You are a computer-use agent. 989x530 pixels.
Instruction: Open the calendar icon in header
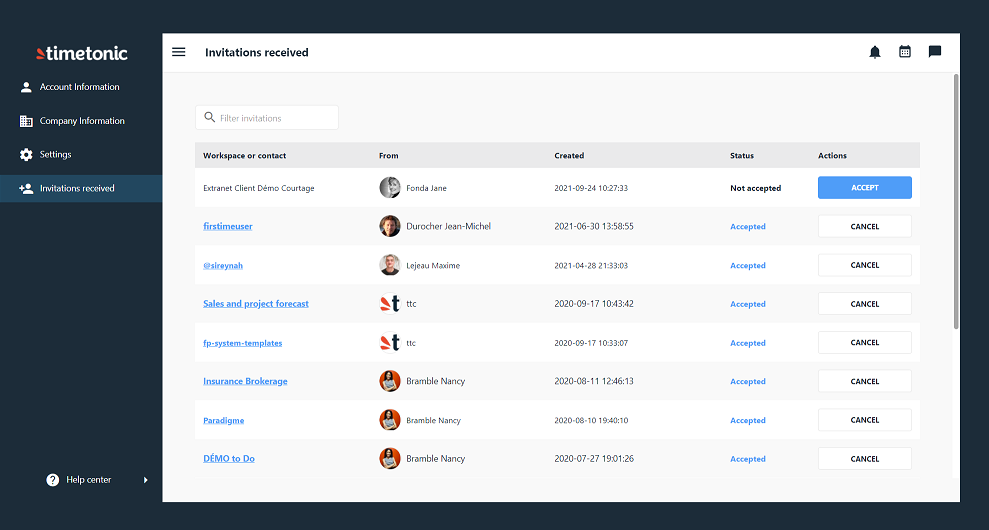tap(904, 52)
